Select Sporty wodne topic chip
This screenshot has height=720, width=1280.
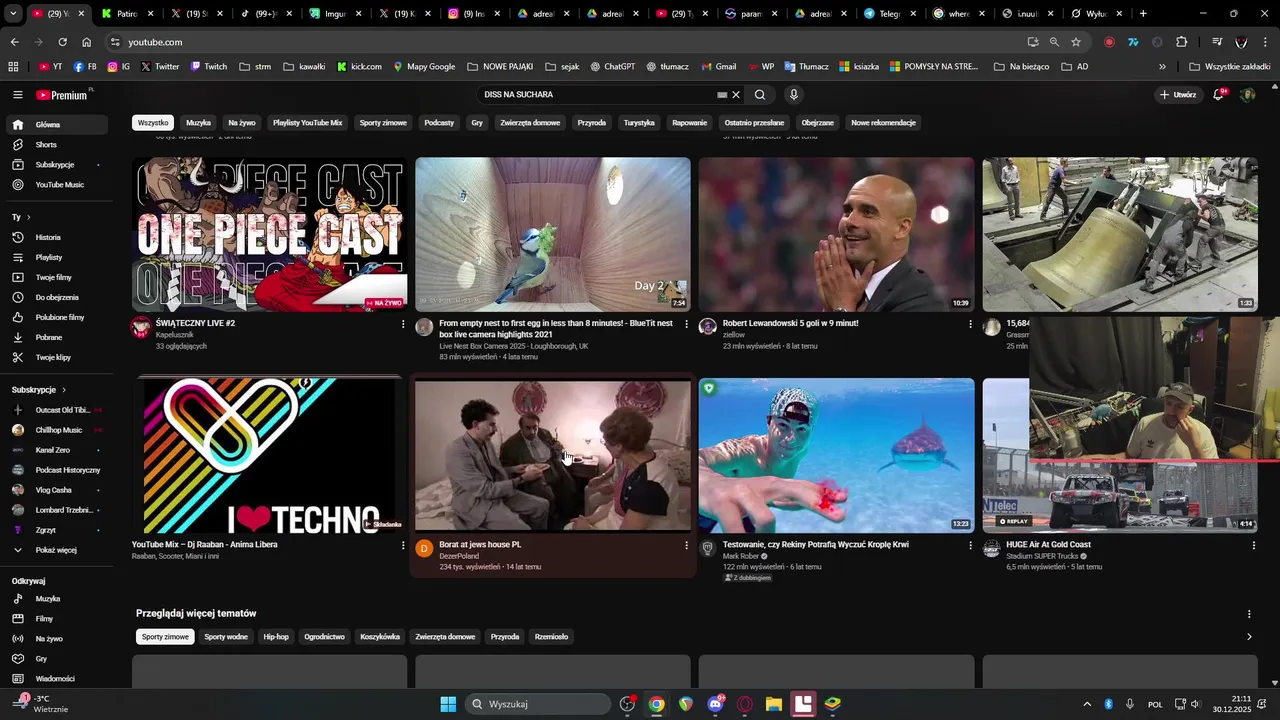coord(226,637)
